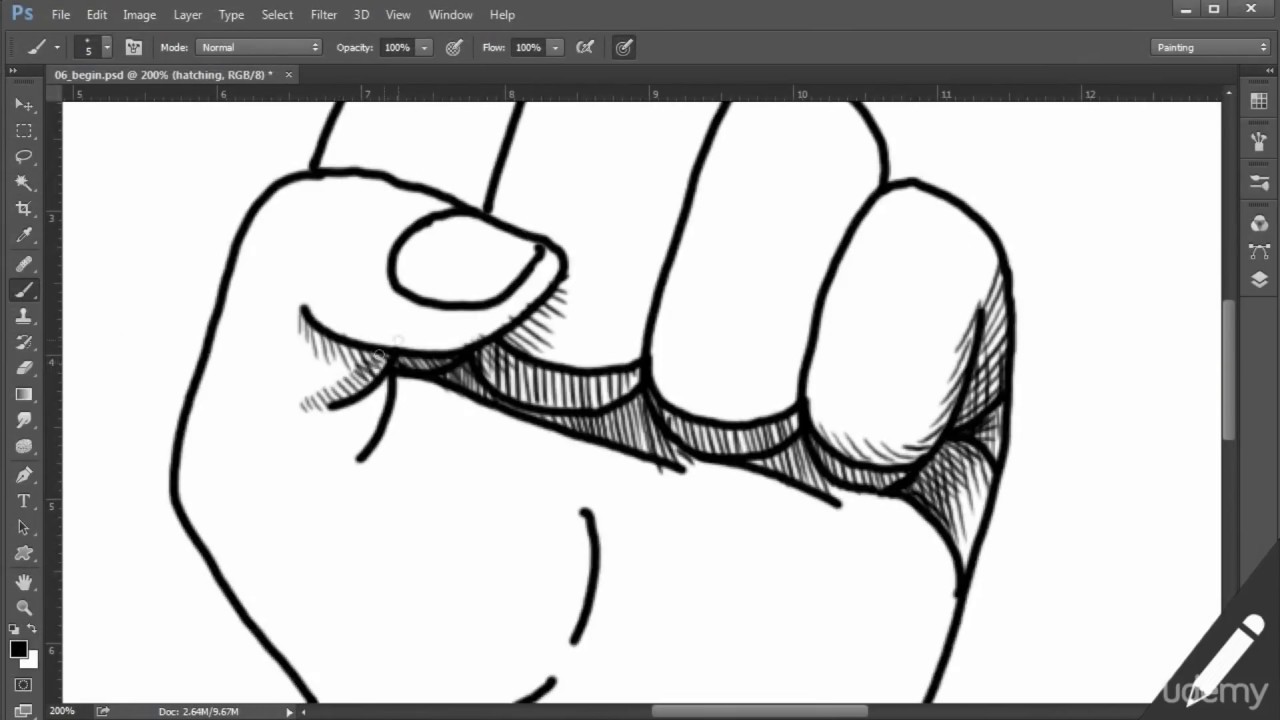The image size is (1280, 720).
Task: Open the Layer menu
Action: click(187, 15)
